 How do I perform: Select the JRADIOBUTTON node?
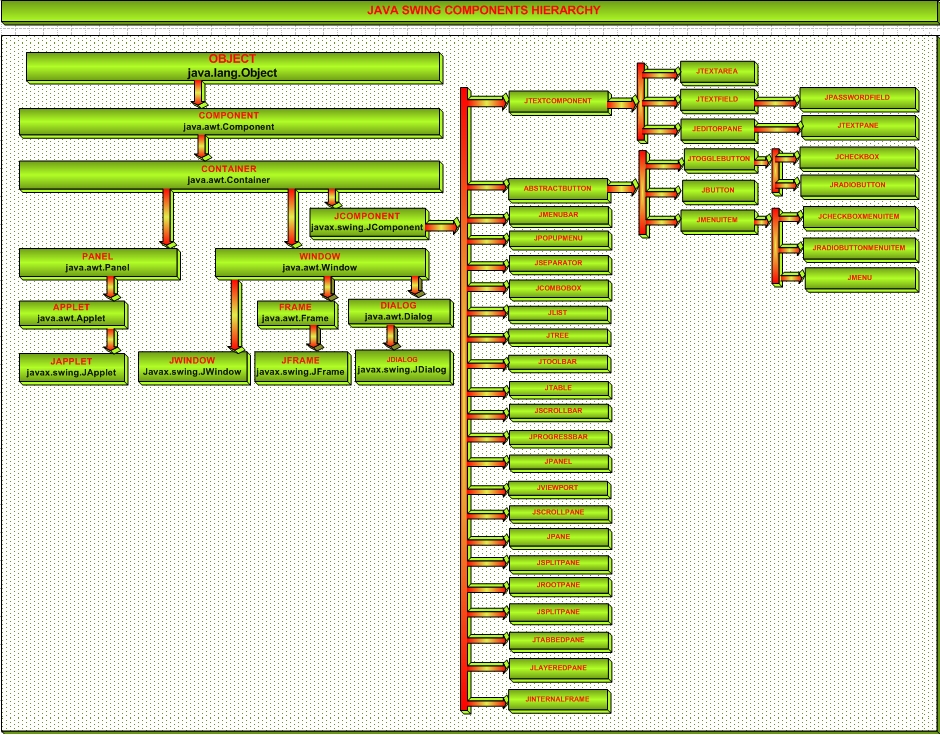pos(858,186)
